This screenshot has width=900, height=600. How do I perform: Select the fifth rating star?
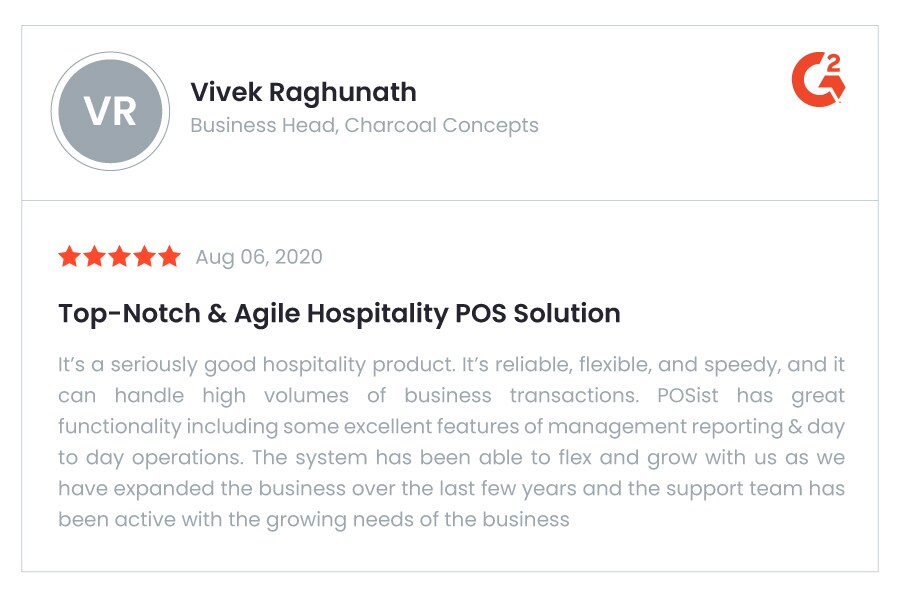click(x=169, y=257)
